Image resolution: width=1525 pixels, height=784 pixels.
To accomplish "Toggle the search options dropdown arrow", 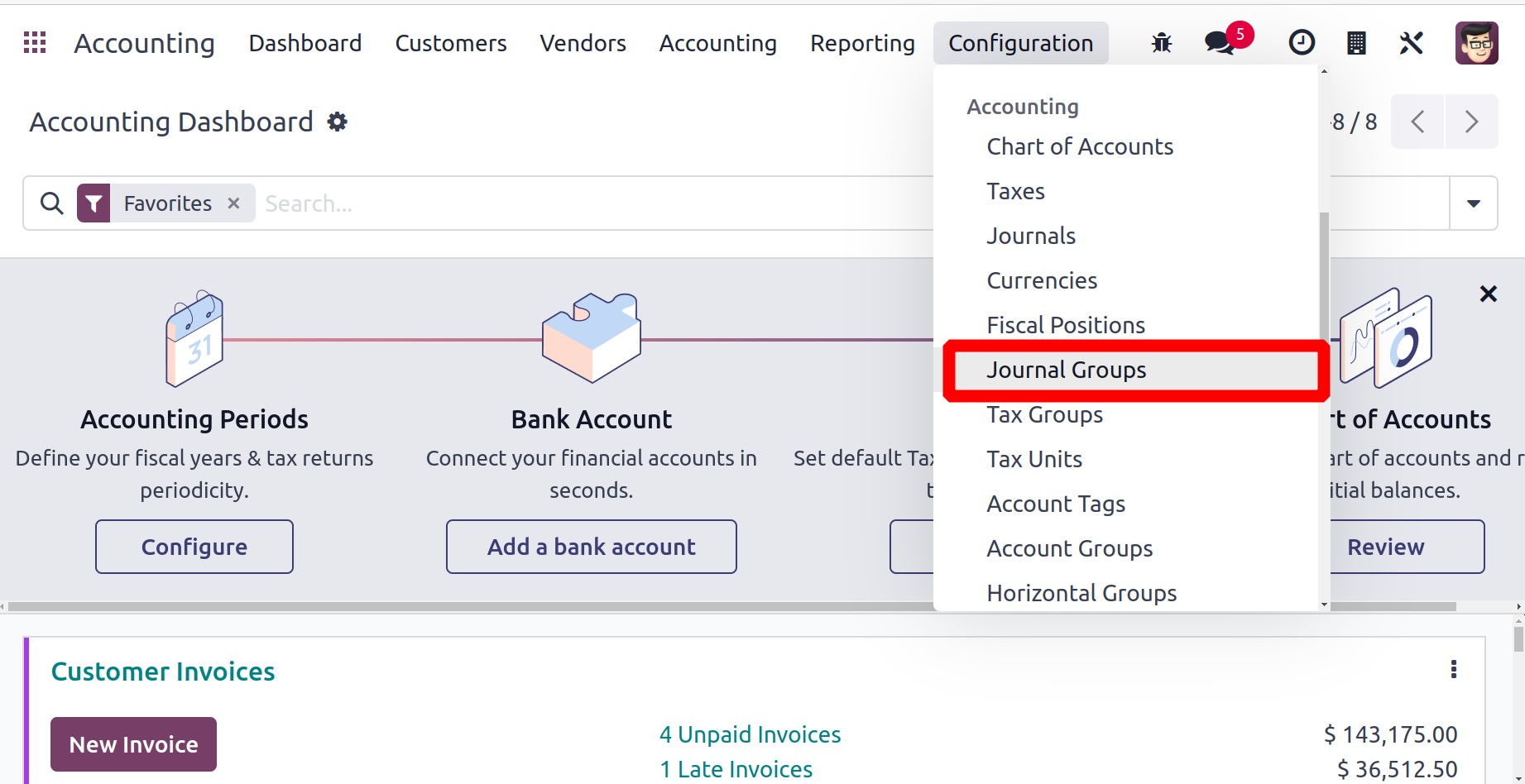I will 1474,203.
